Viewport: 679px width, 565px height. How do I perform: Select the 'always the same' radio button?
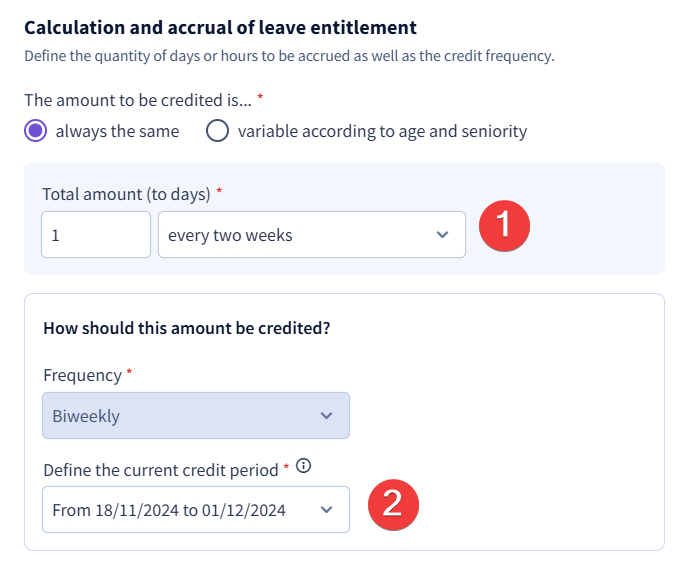tap(36, 131)
